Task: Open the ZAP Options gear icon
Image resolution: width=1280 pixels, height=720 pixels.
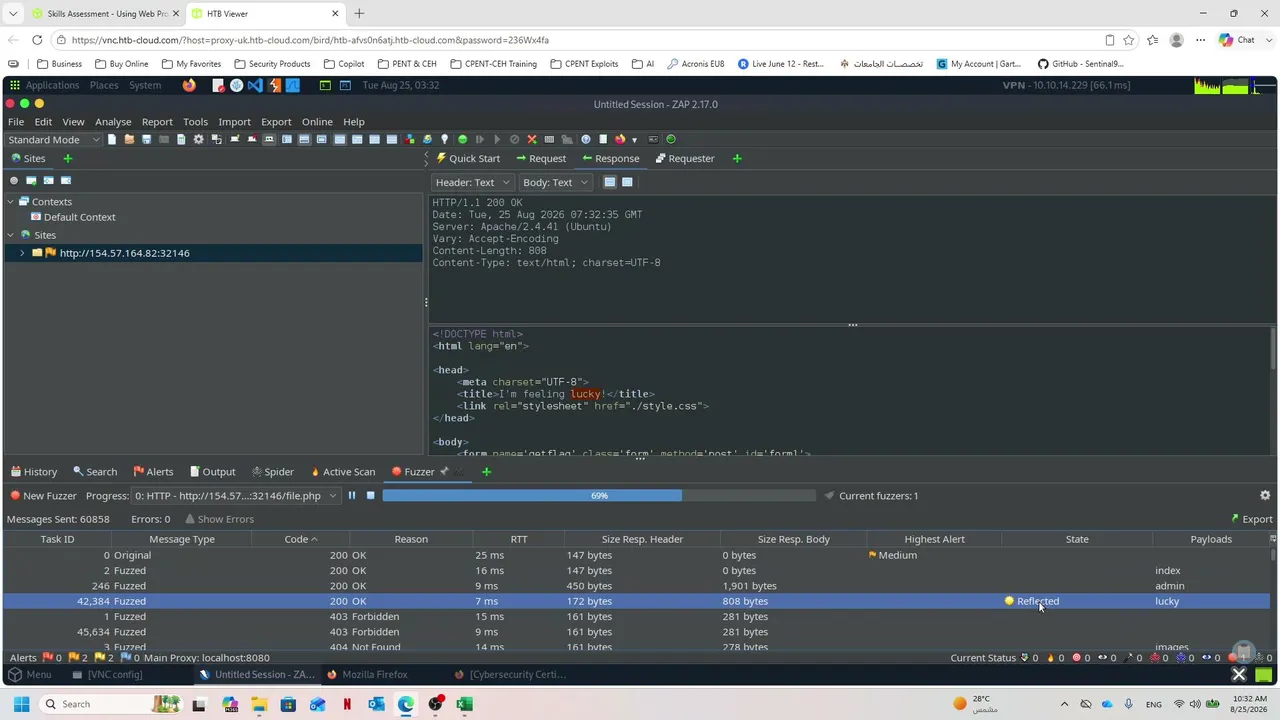Action: 198,140
